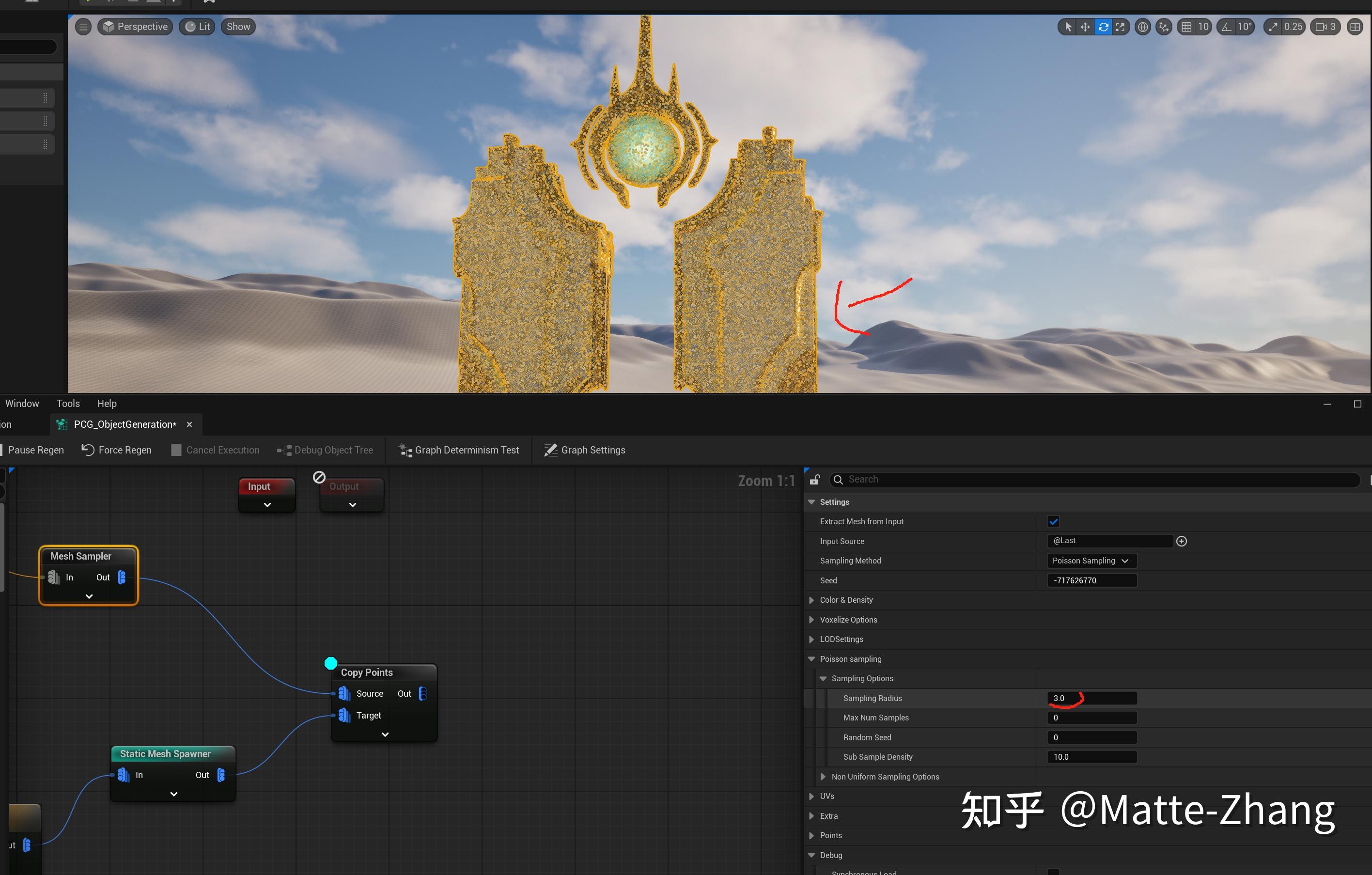Open viewport options hamburger menu
Viewport: 1372px width, 875px height.
[x=83, y=27]
